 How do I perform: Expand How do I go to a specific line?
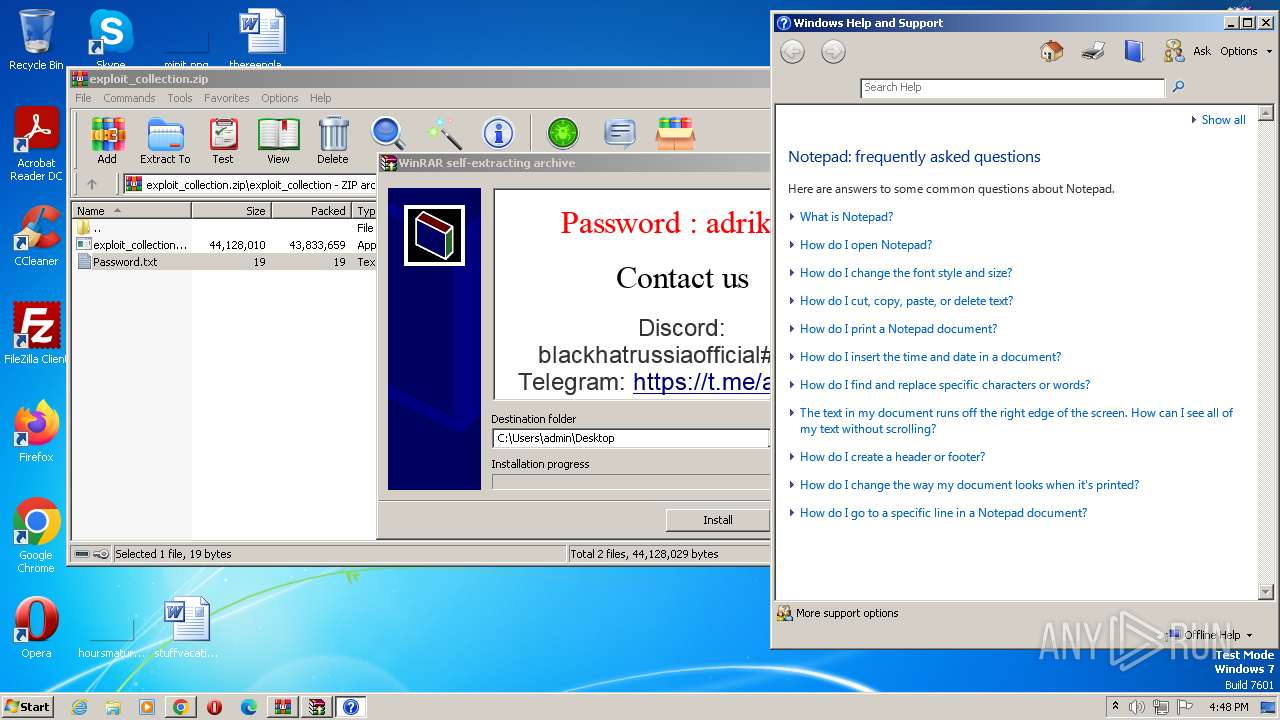943,513
